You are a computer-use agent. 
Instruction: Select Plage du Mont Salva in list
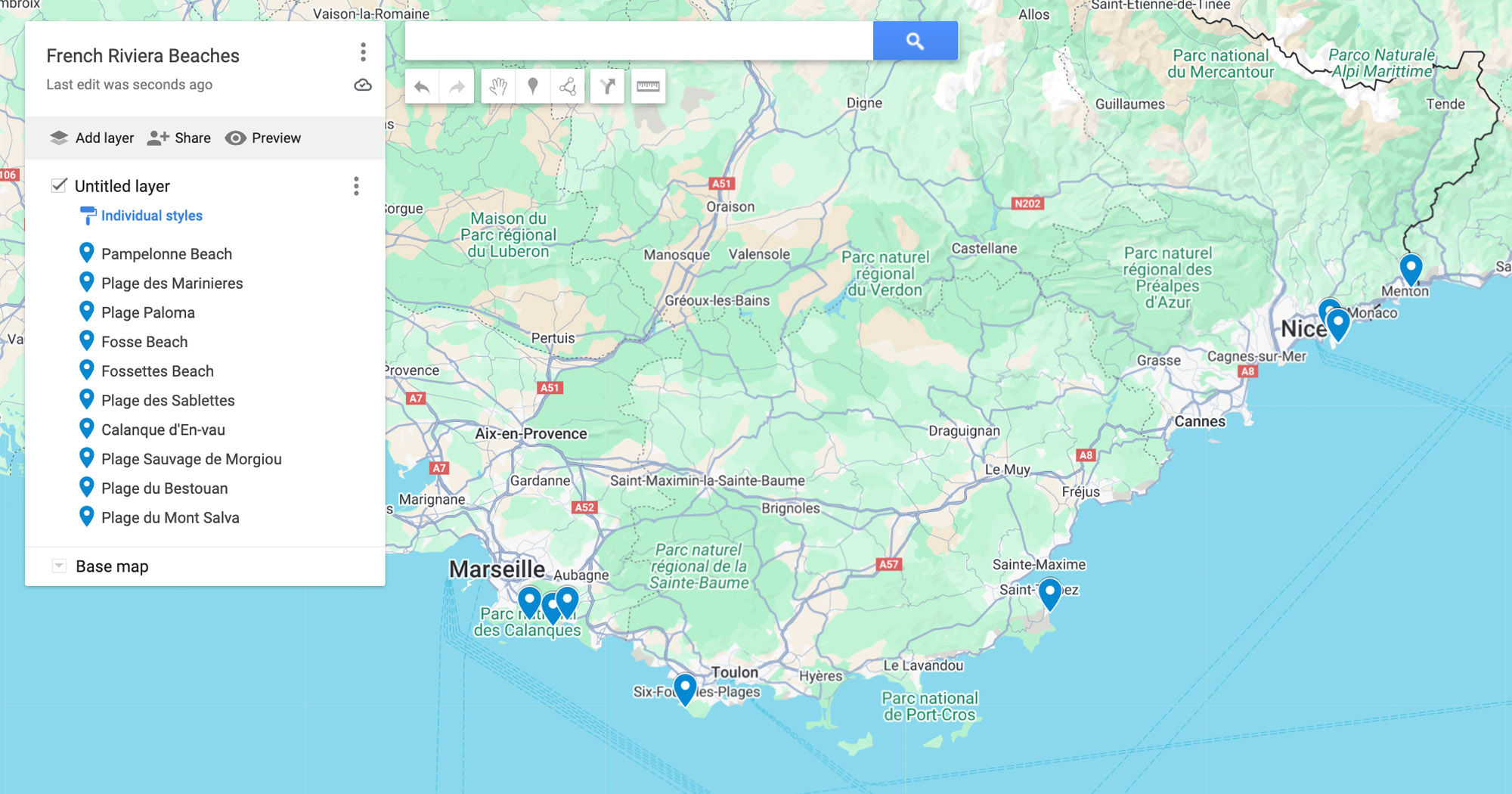coord(170,518)
